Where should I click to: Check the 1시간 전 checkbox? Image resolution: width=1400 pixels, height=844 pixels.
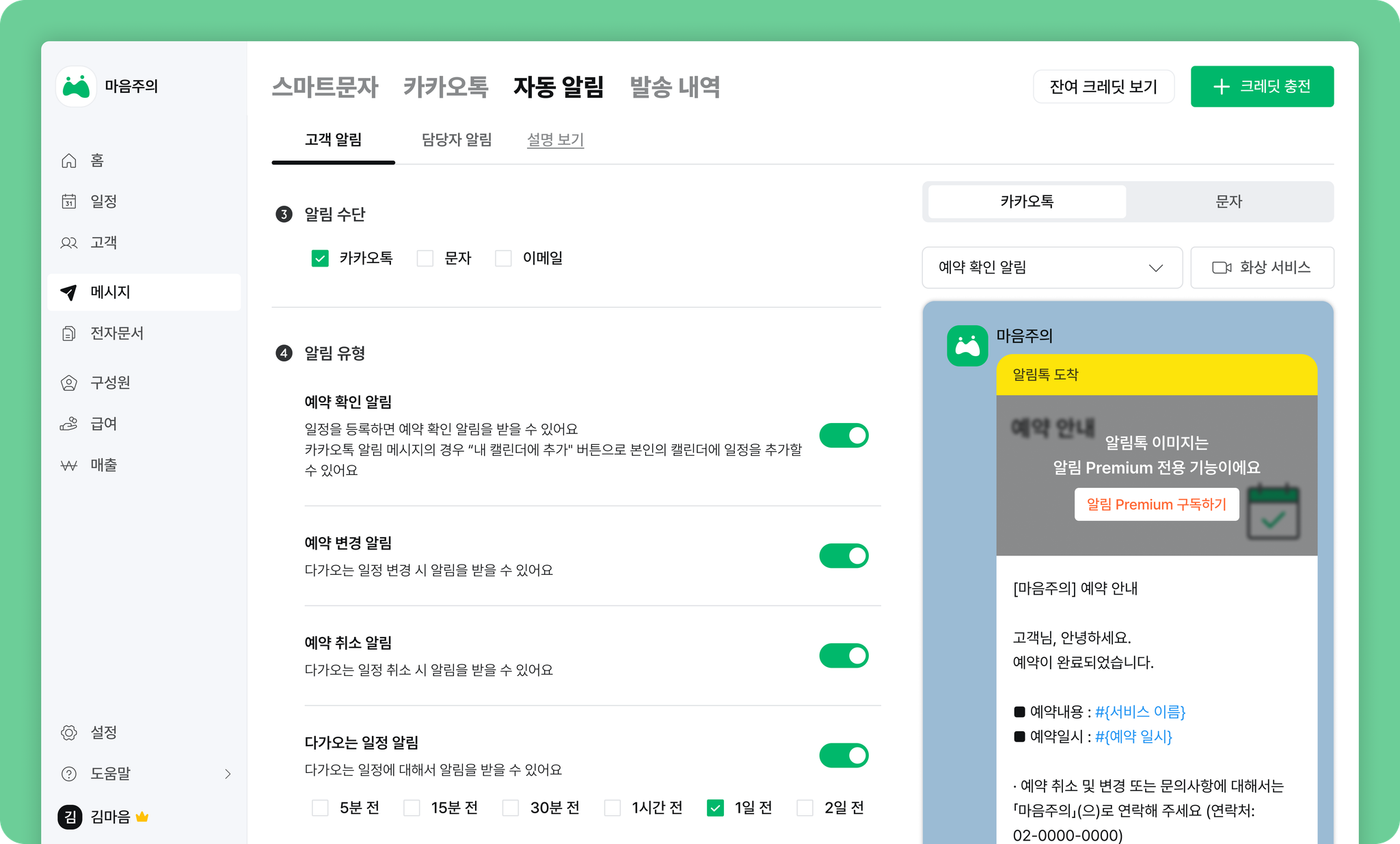point(612,808)
